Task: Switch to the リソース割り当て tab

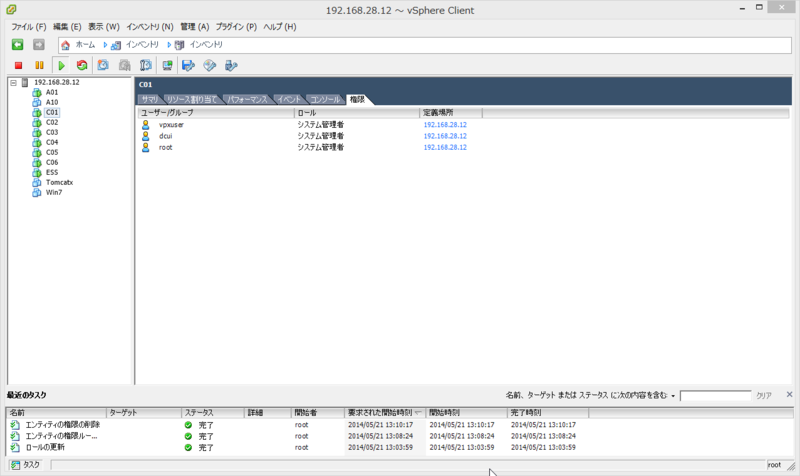Action: (x=192, y=99)
